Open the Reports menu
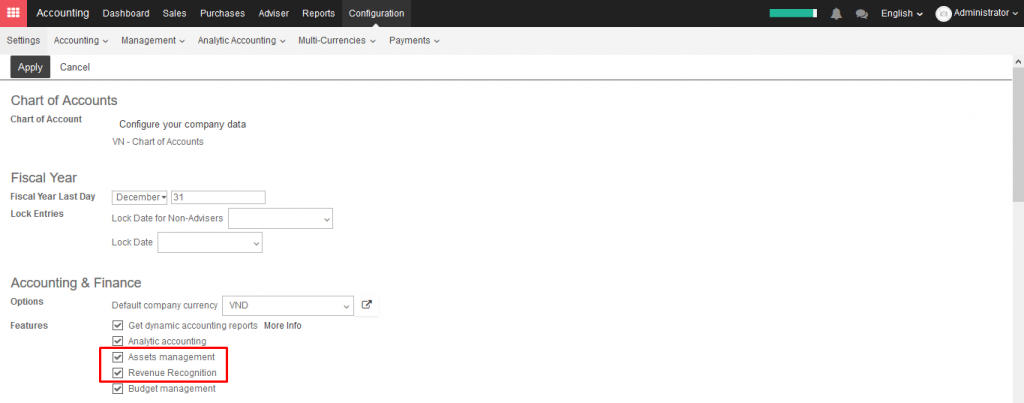Screen dimensions: 1024x403 319,13
